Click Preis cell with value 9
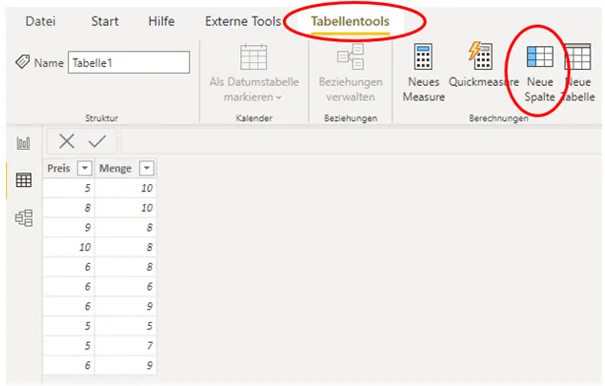The image size is (605, 386). (69, 227)
